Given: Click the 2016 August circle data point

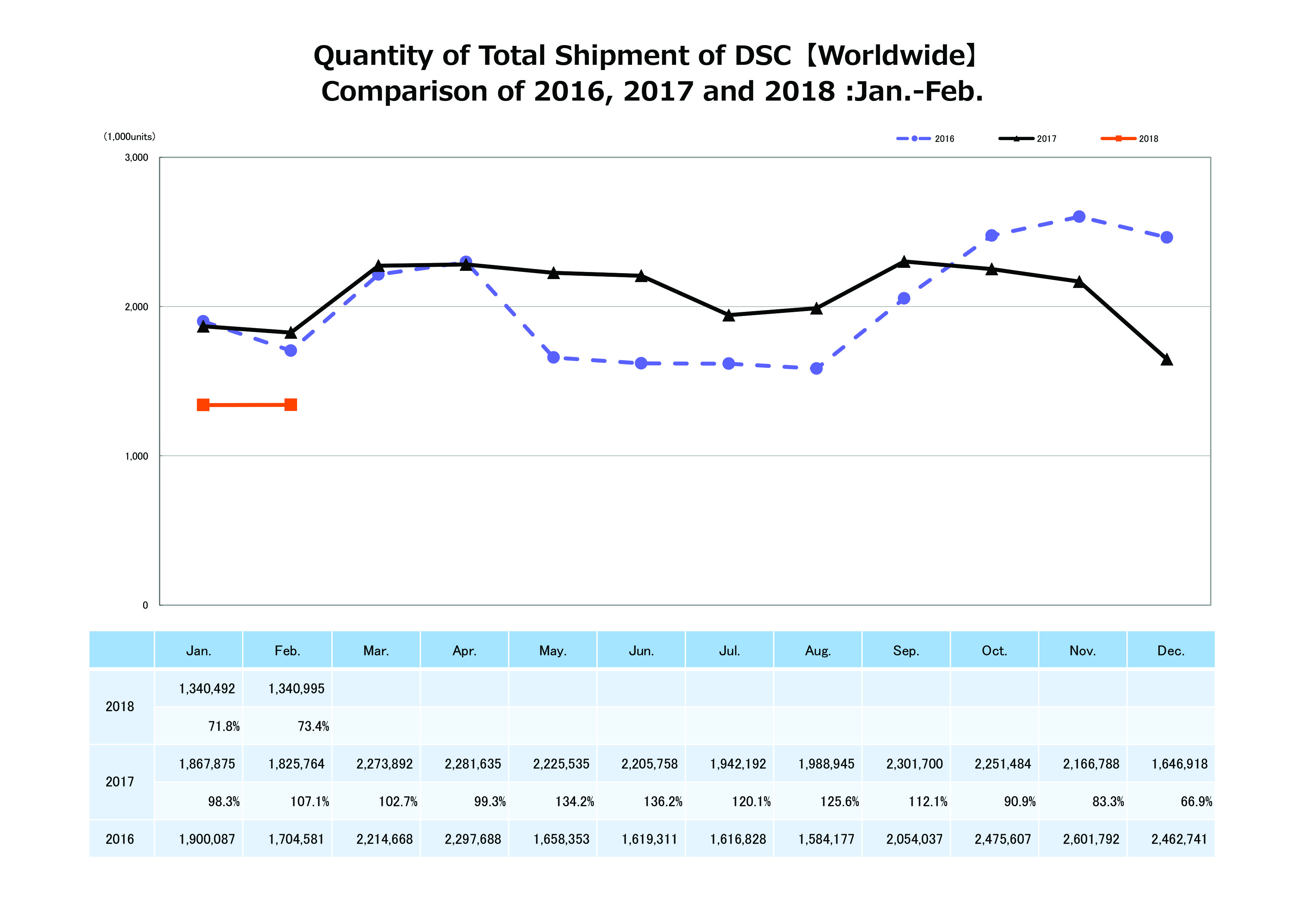Looking at the screenshot, I should (816, 369).
